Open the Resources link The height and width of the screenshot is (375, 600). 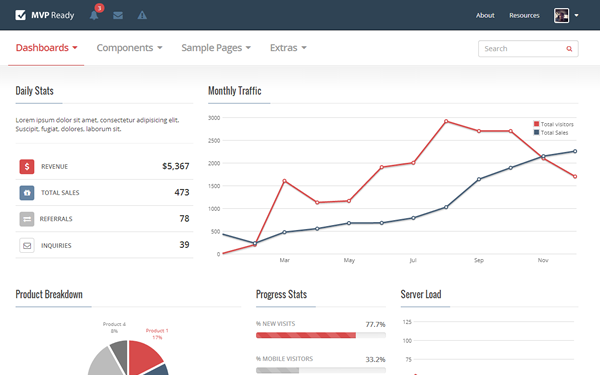coord(524,15)
